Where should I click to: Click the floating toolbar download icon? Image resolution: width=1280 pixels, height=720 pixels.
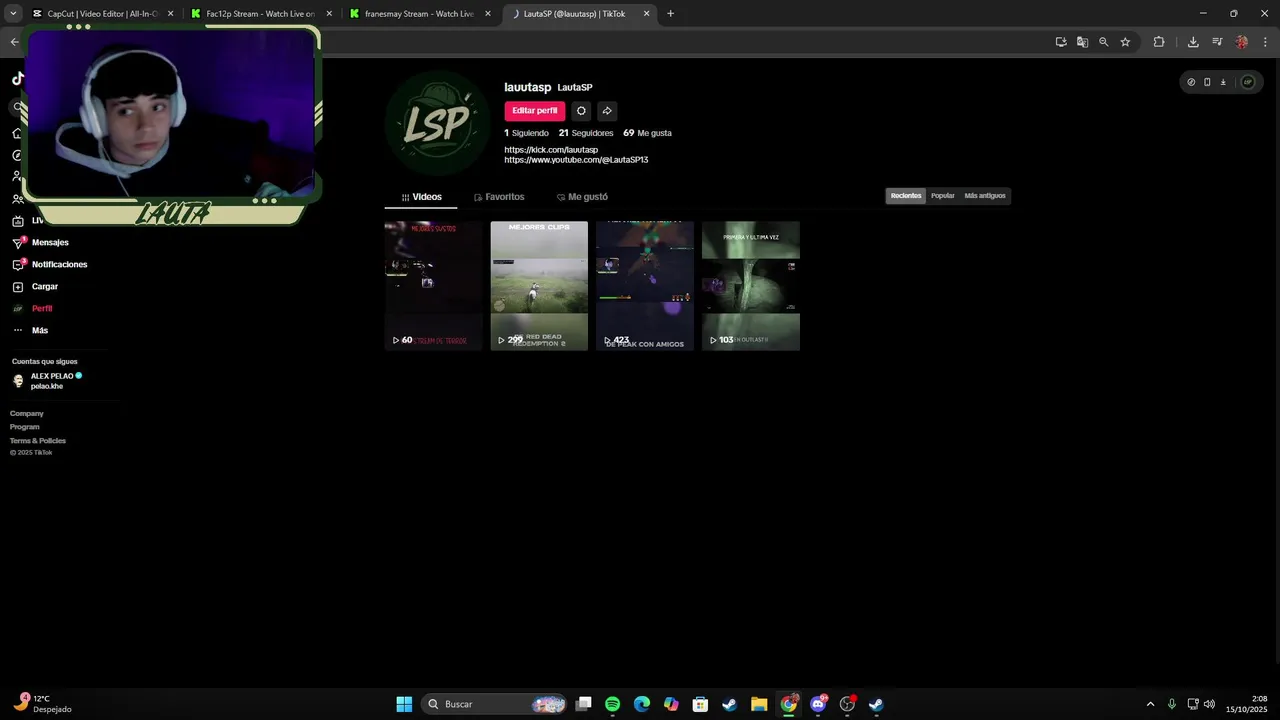pyautogui.click(x=1223, y=82)
